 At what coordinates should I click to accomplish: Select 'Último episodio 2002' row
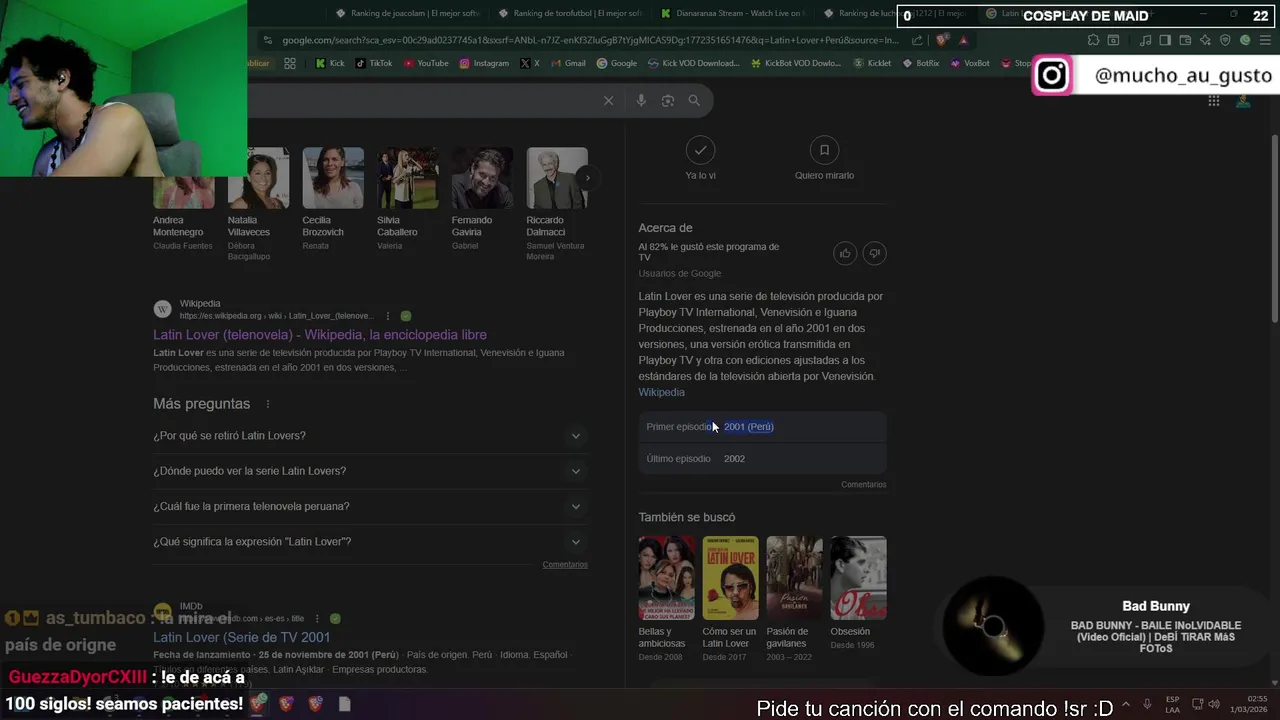[x=762, y=459]
